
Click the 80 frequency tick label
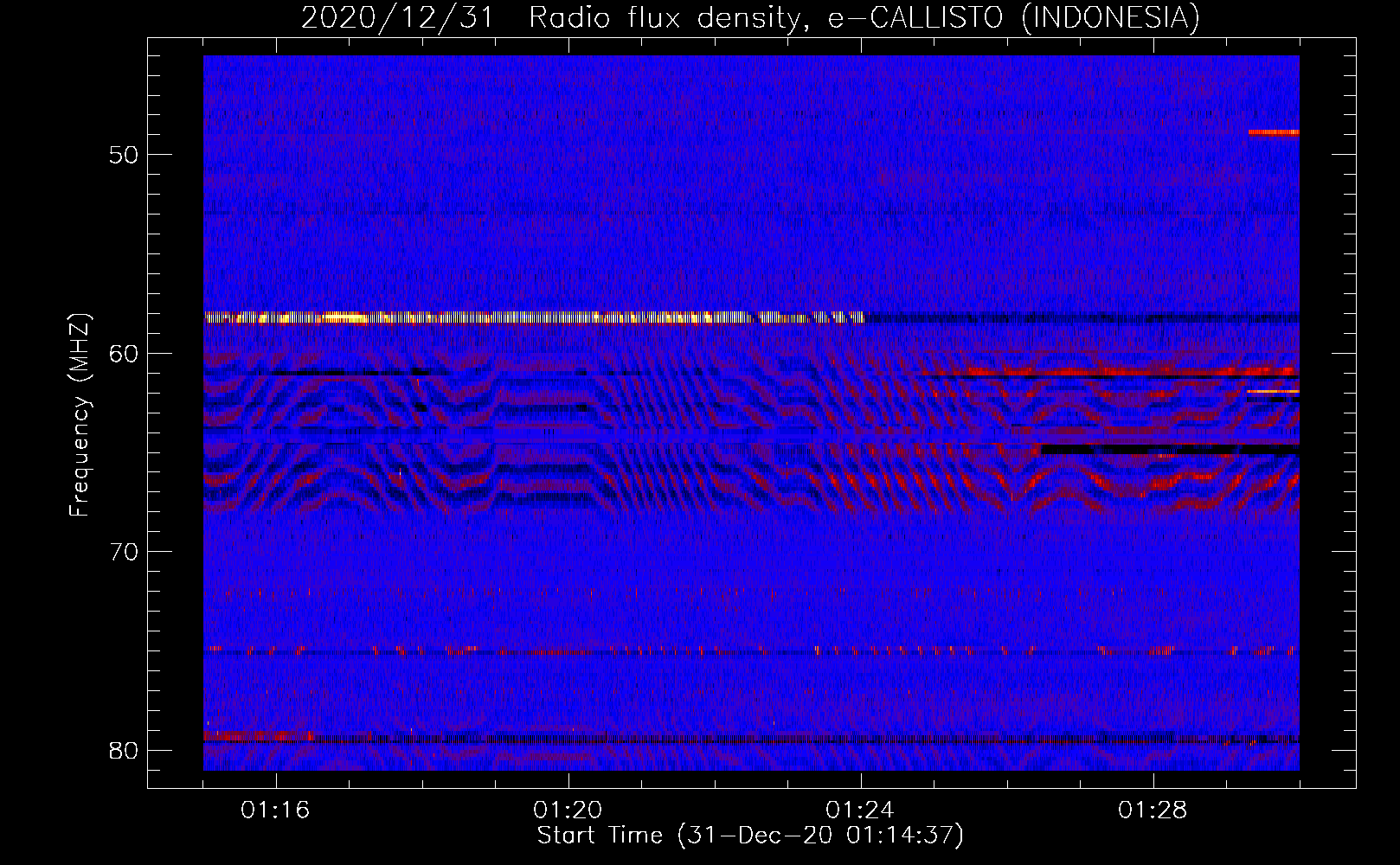(x=124, y=750)
